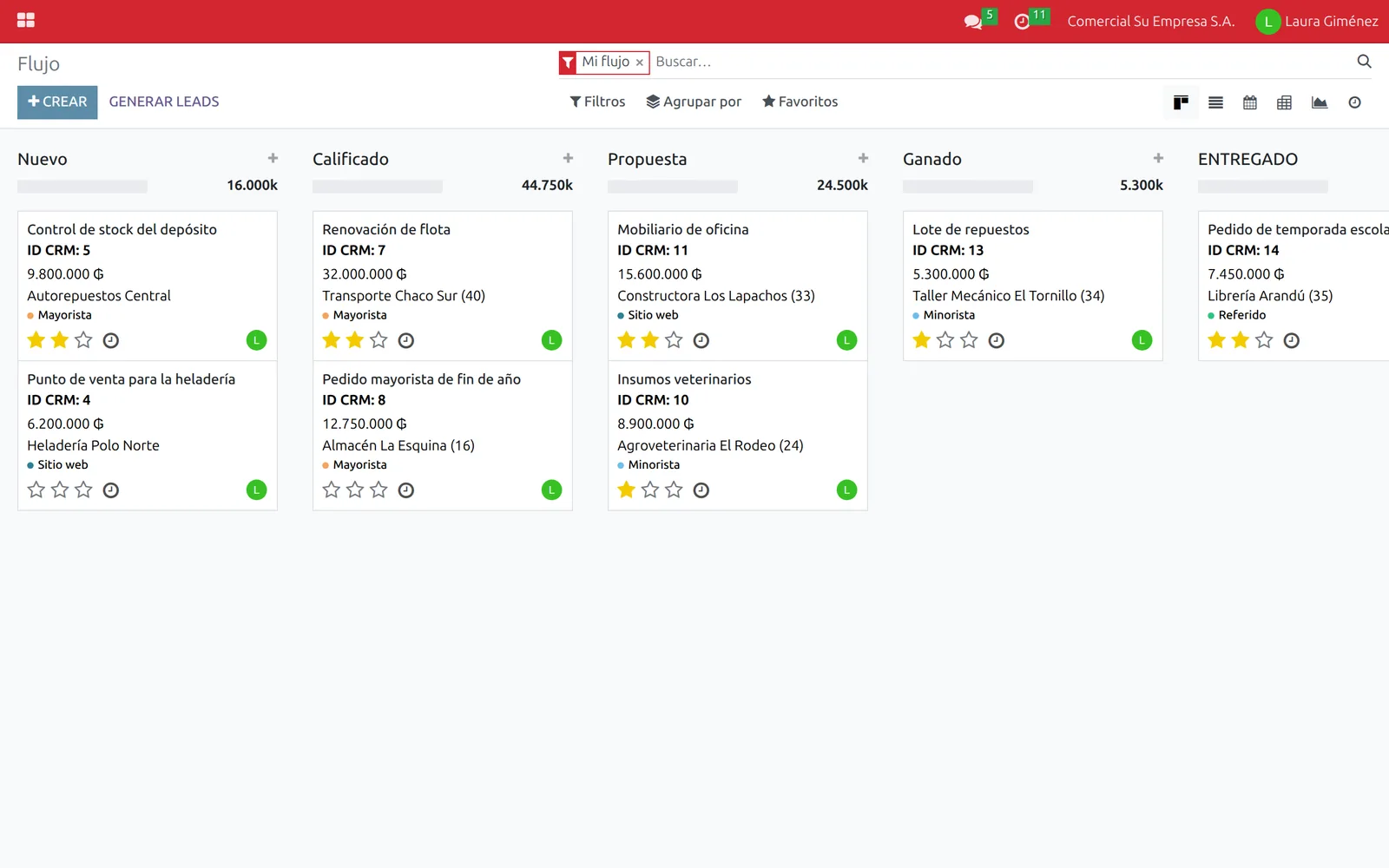Open Laura Giménez user menu
This screenshot has width=1389, height=868.
[1317, 22]
